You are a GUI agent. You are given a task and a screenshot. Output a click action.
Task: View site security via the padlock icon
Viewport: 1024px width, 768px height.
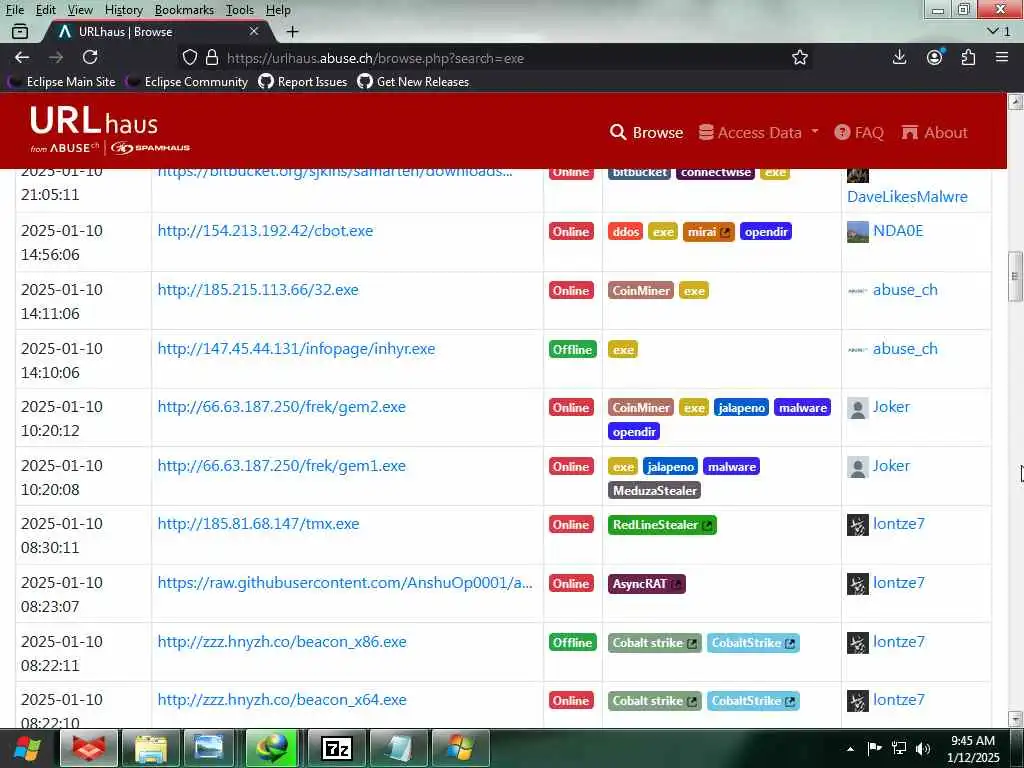[212, 57]
